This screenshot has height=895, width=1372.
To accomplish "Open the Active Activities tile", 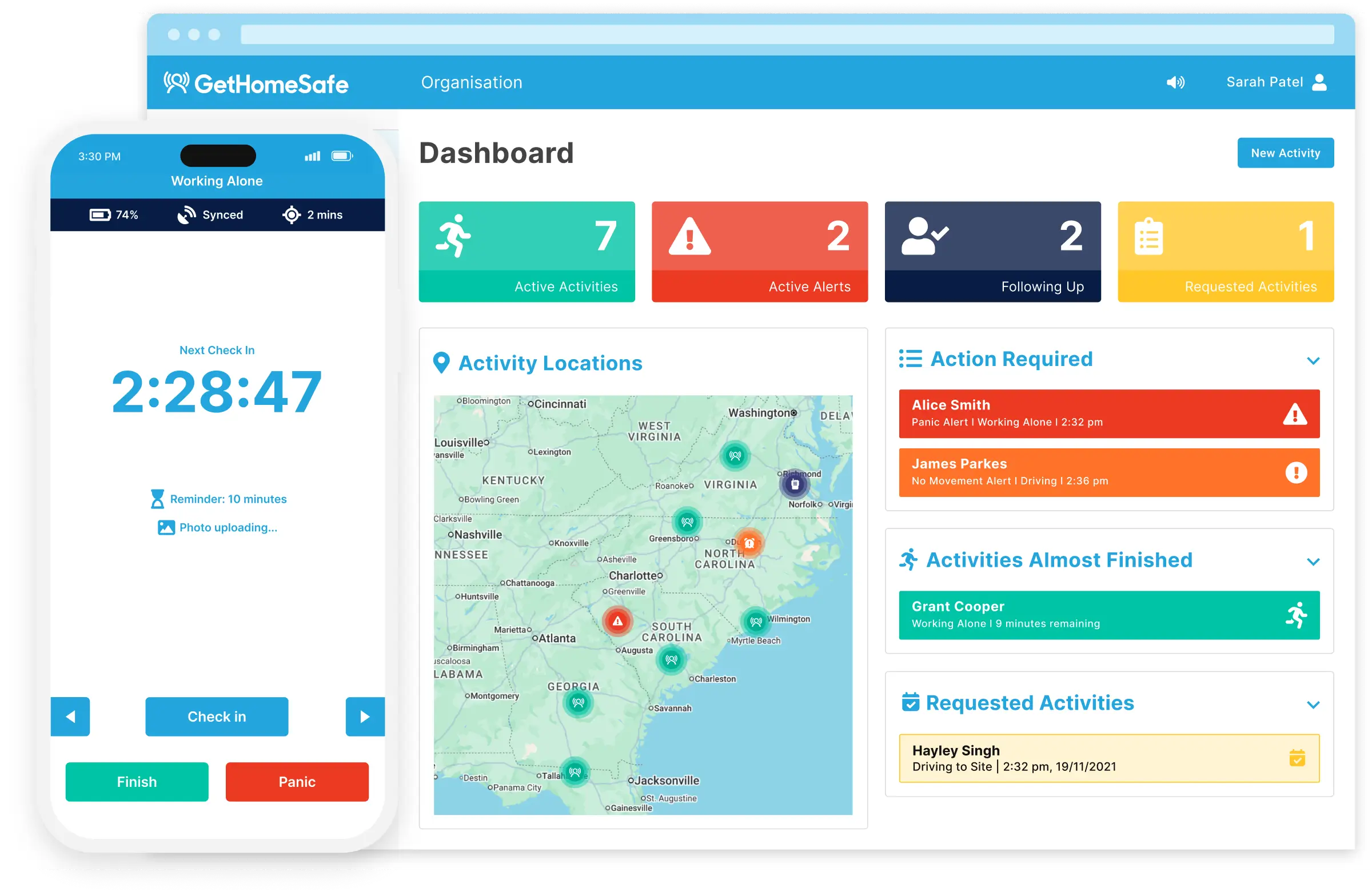I will 527,252.
